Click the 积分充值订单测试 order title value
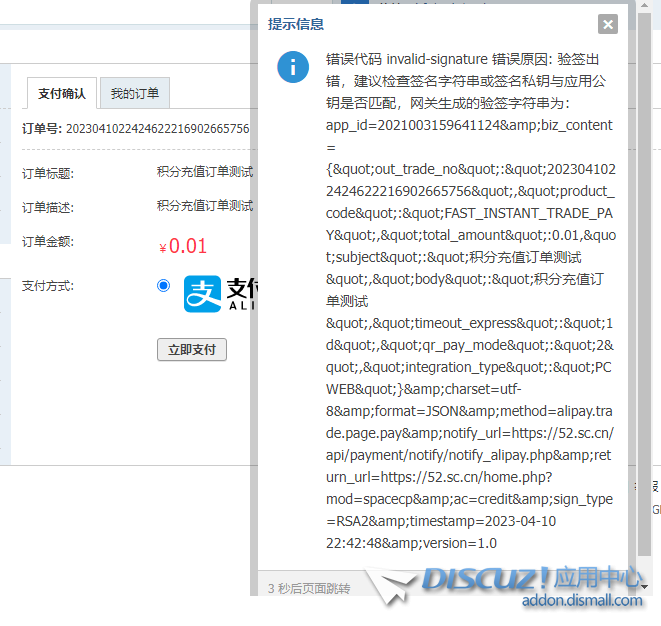Image resolution: width=661 pixels, height=626 pixels. (x=205, y=172)
